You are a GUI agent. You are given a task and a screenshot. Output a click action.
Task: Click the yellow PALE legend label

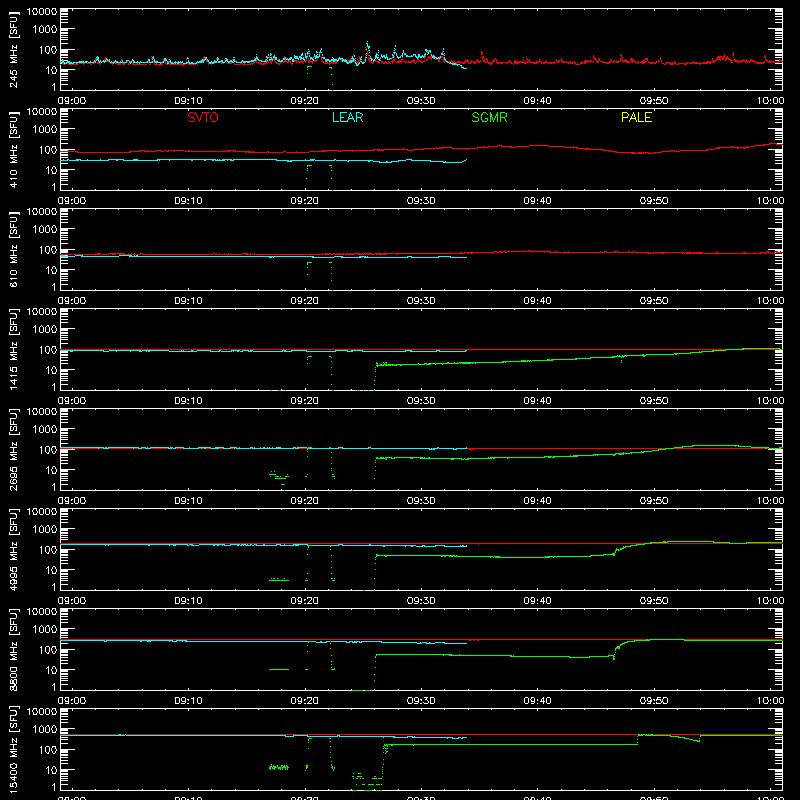pyautogui.click(x=636, y=117)
